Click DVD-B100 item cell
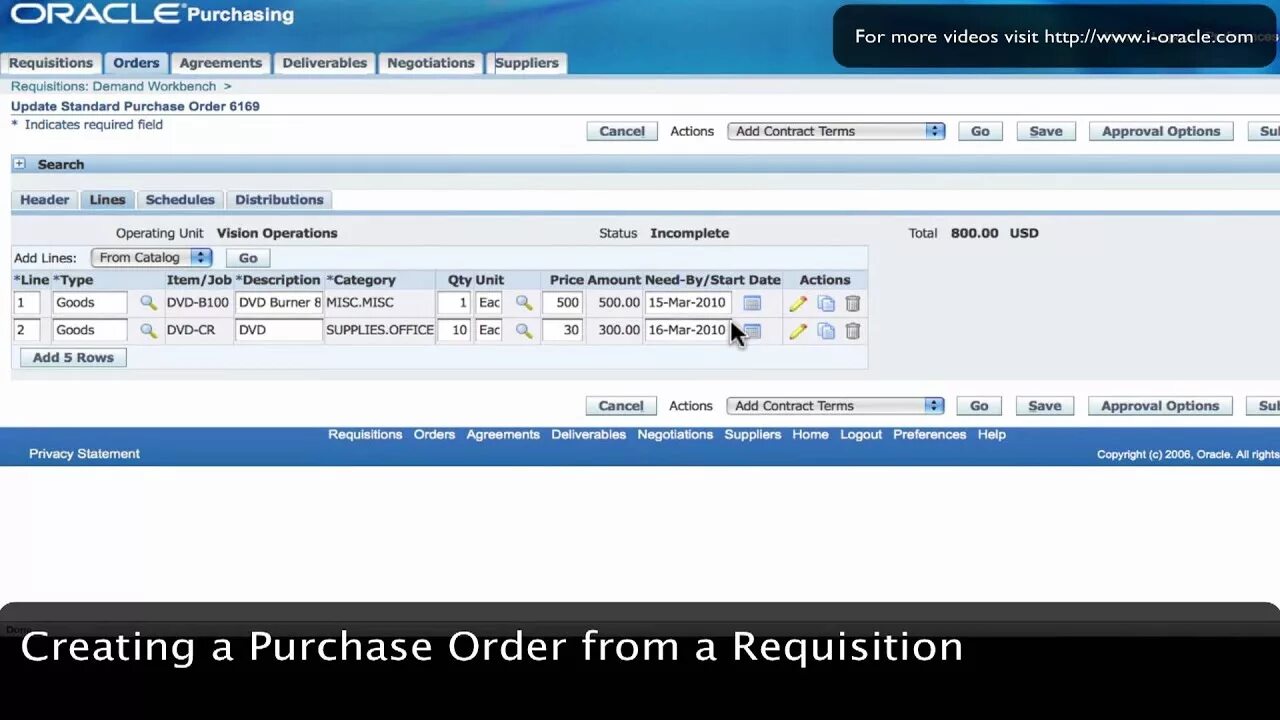 pyautogui.click(x=198, y=303)
